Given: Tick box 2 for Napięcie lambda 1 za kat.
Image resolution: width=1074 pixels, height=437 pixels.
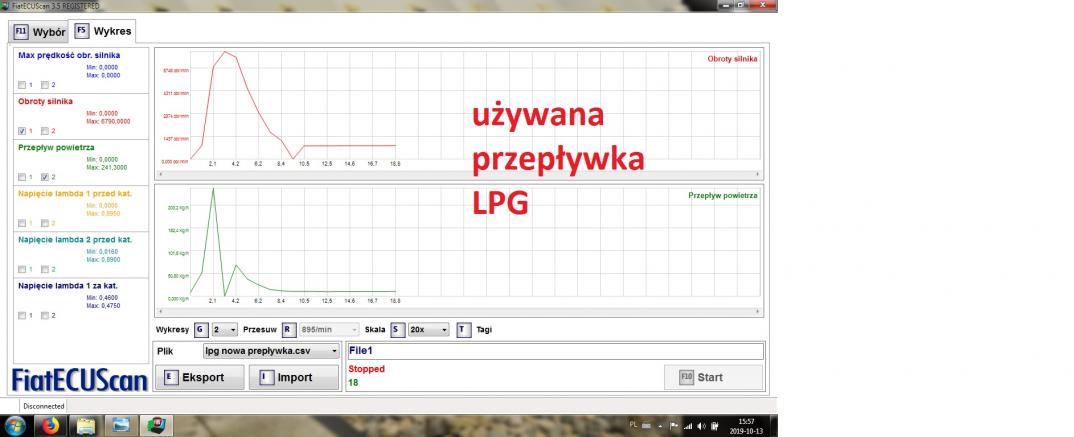Looking at the screenshot, I should tap(45, 316).
